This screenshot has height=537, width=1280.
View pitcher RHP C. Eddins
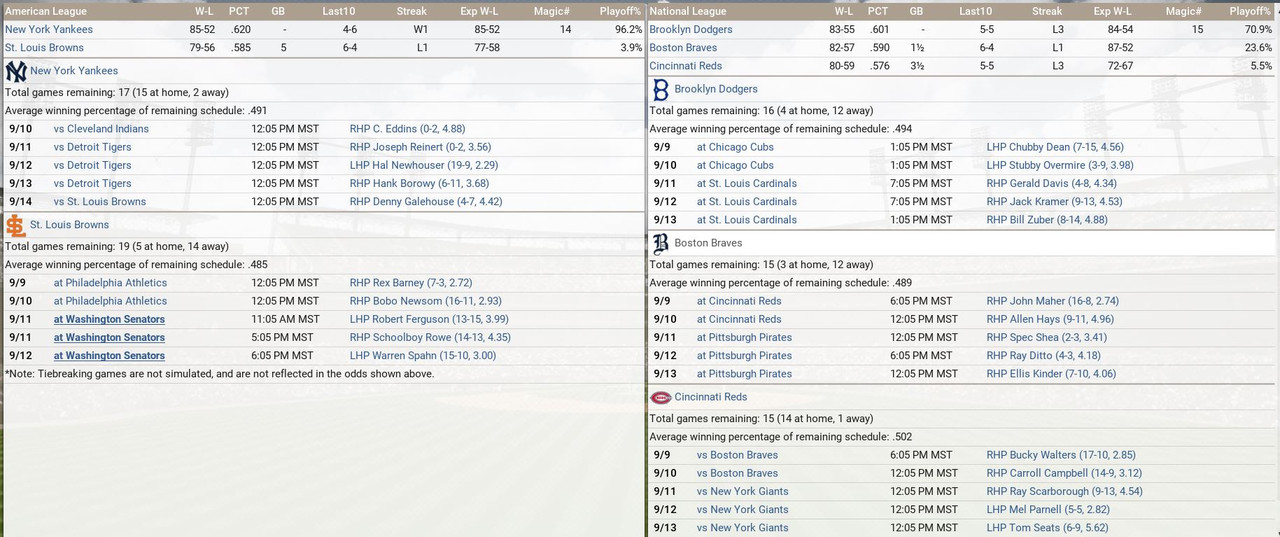pos(407,129)
